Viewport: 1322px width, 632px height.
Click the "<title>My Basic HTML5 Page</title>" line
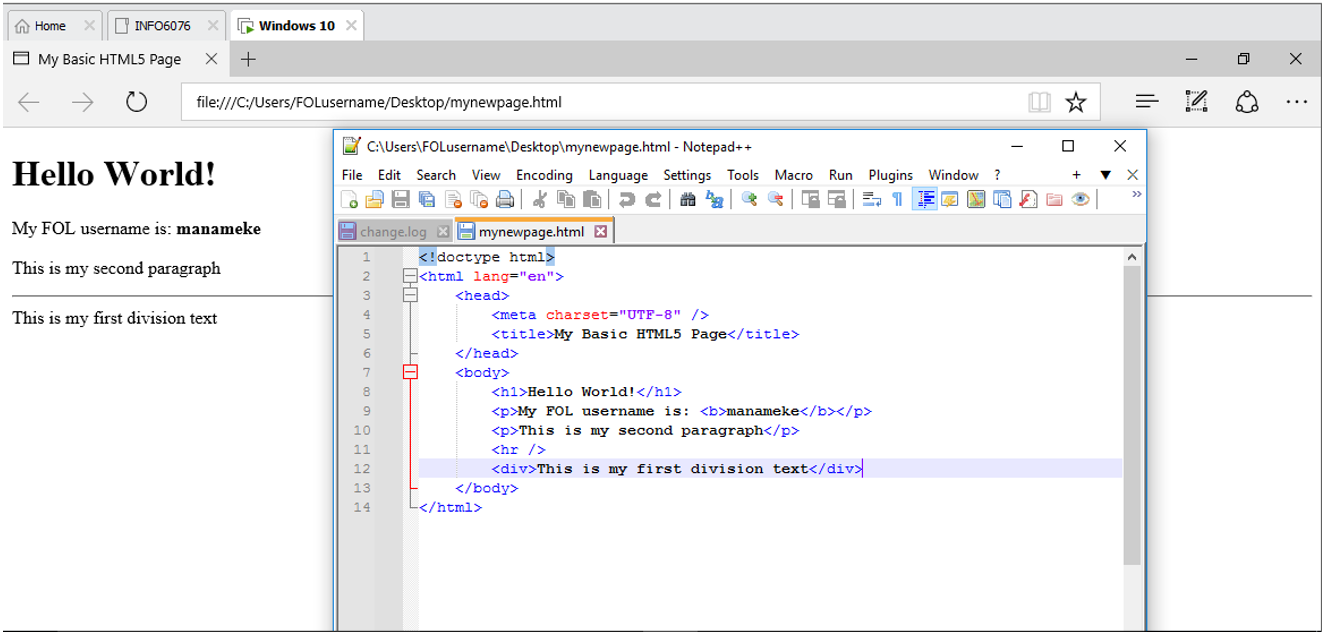(645, 334)
